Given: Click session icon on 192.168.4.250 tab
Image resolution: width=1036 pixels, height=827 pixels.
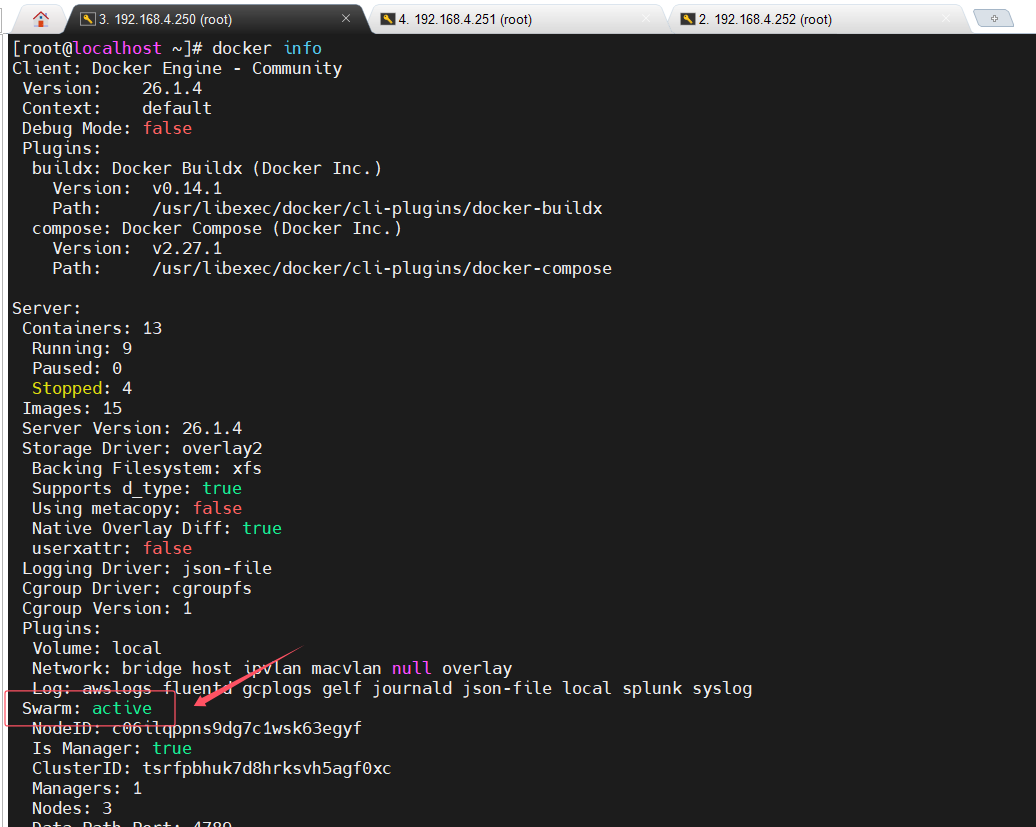Looking at the screenshot, I should [x=88, y=19].
